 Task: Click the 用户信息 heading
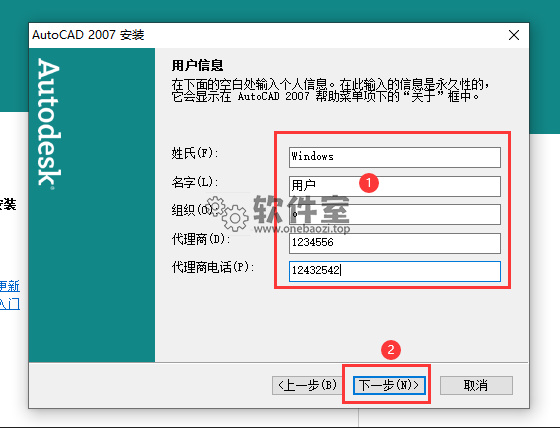point(198,65)
